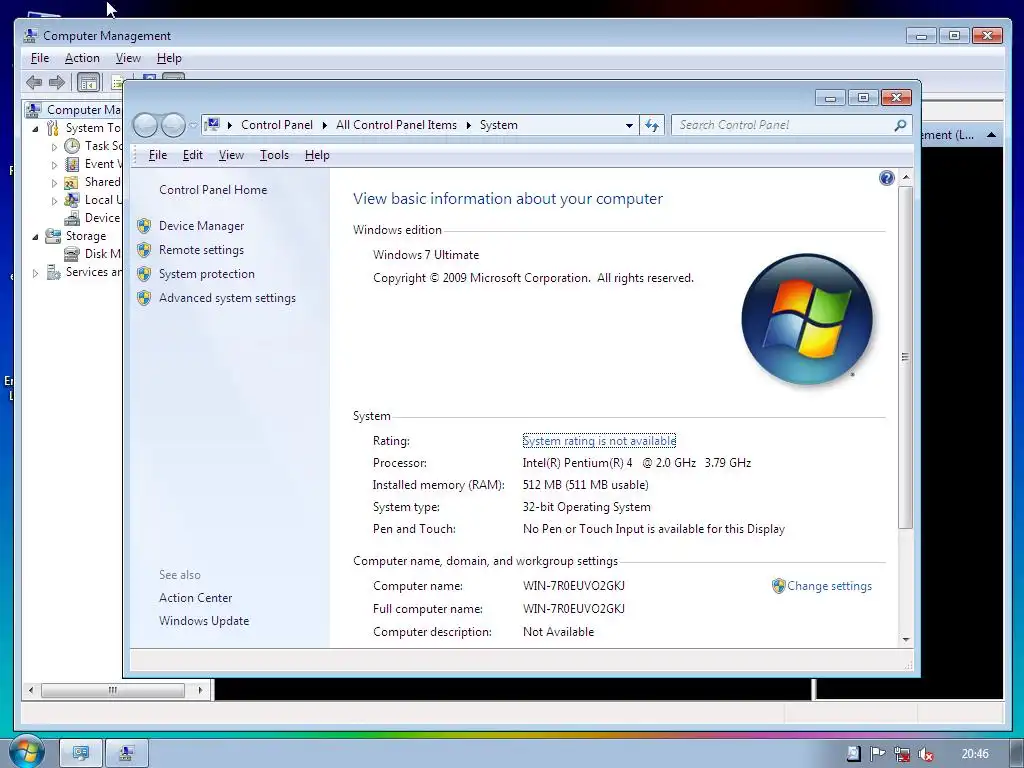Open the Remote settings link
Image resolution: width=1024 pixels, height=768 pixels.
[201, 250]
